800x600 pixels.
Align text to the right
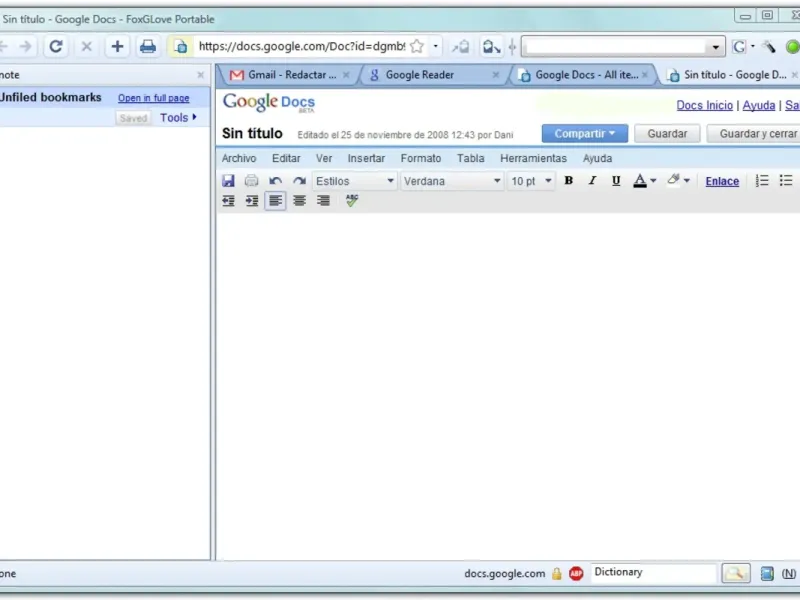pyautogui.click(x=323, y=201)
